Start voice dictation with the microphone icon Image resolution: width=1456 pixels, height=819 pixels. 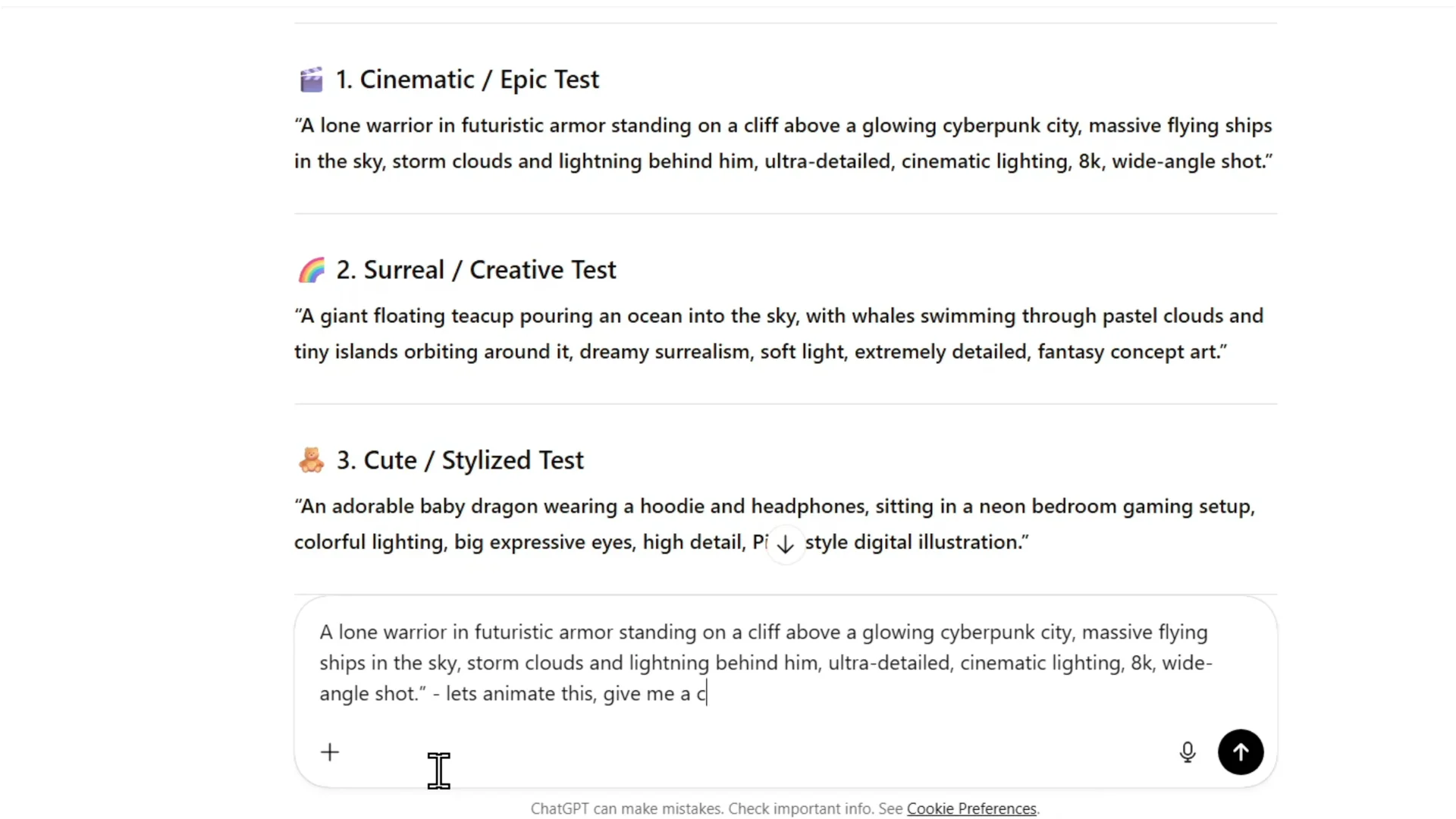[1188, 752]
